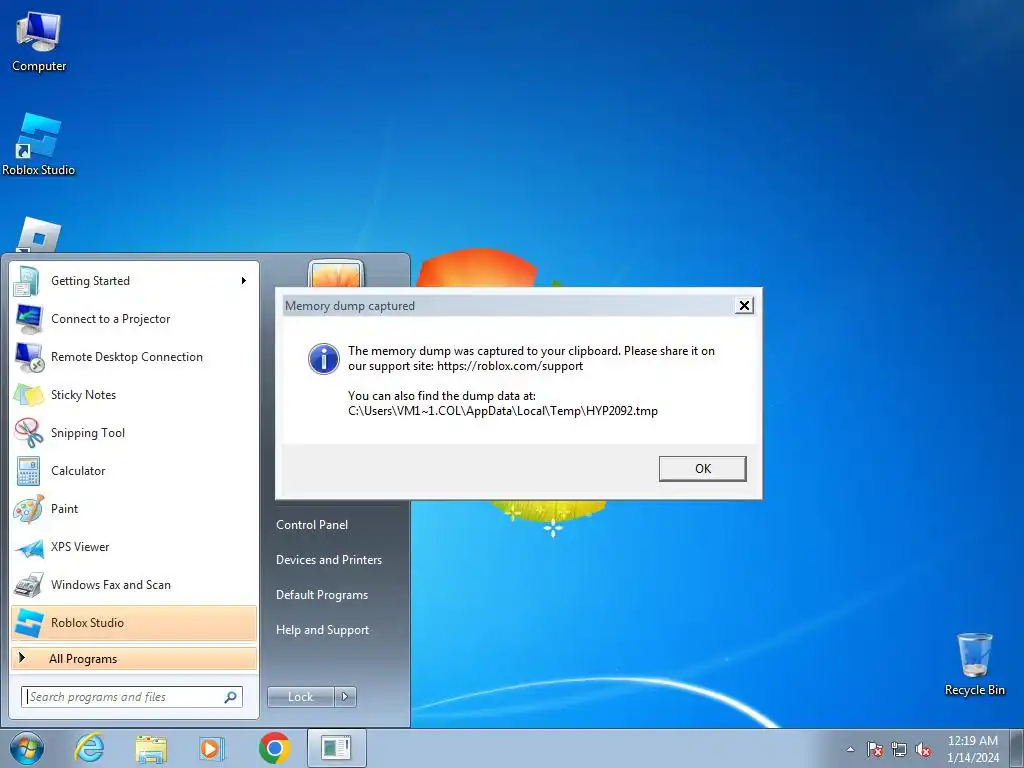
Task: Open the Computer desktop icon
Action: (39, 41)
